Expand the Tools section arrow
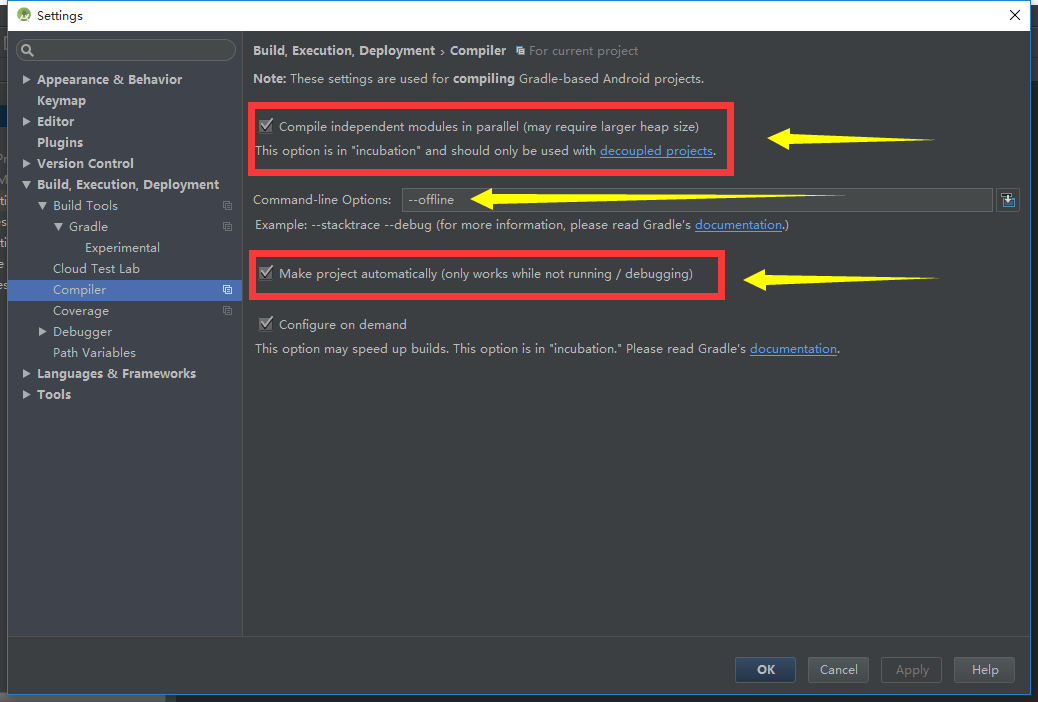This screenshot has width=1038, height=702. [26, 394]
